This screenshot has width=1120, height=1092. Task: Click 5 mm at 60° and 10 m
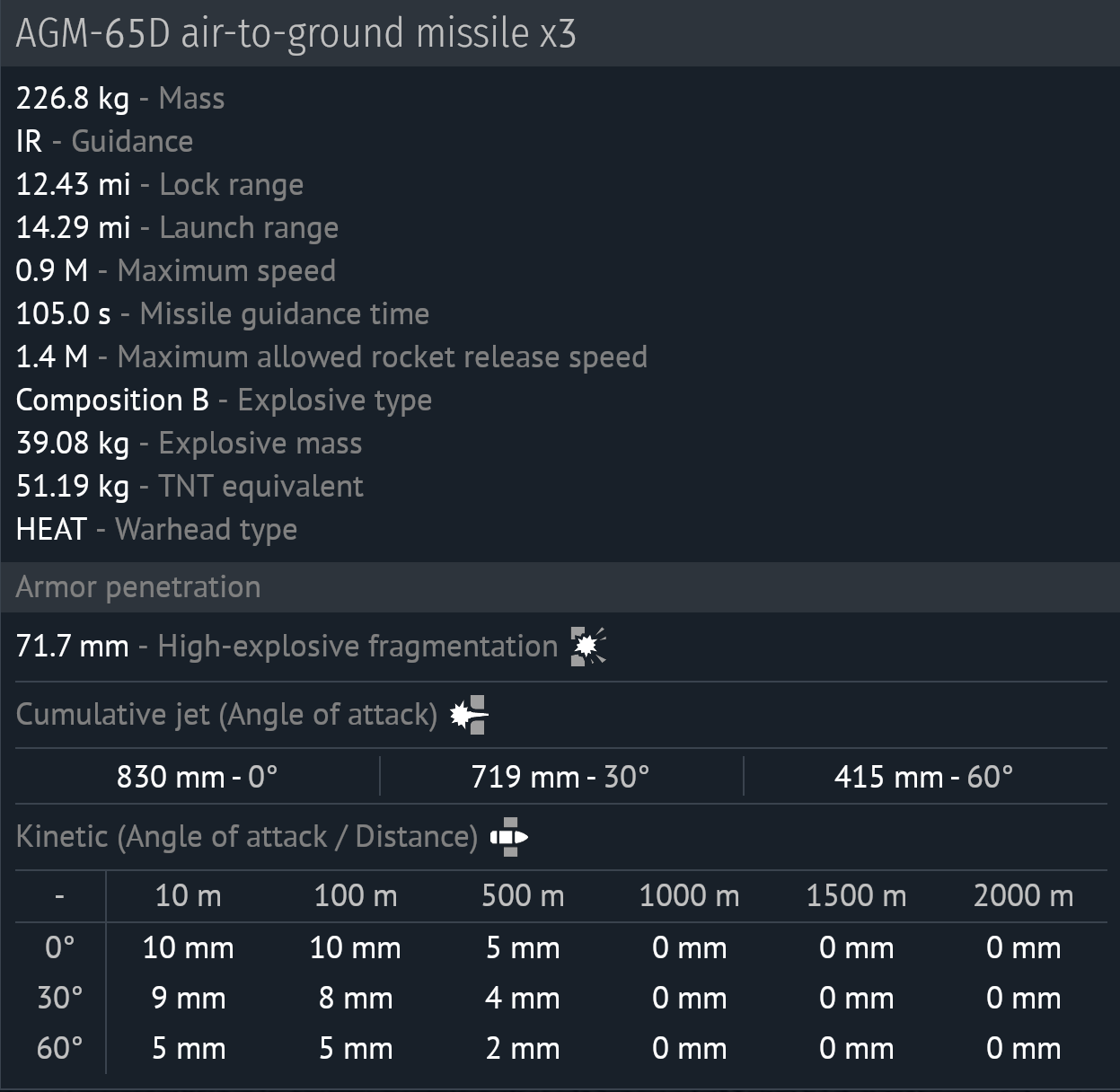click(x=188, y=1048)
